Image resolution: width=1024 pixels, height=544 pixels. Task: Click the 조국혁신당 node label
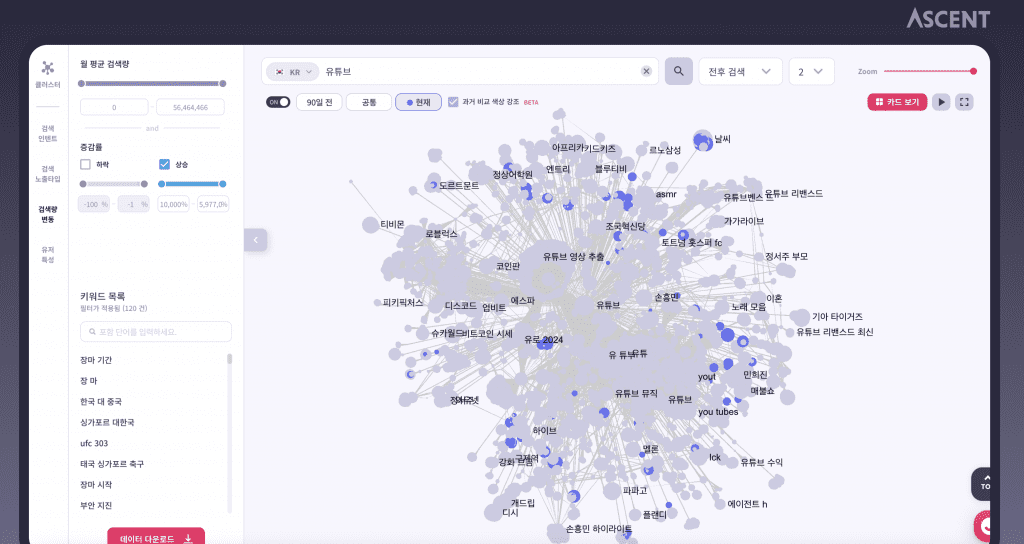point(625,226)
